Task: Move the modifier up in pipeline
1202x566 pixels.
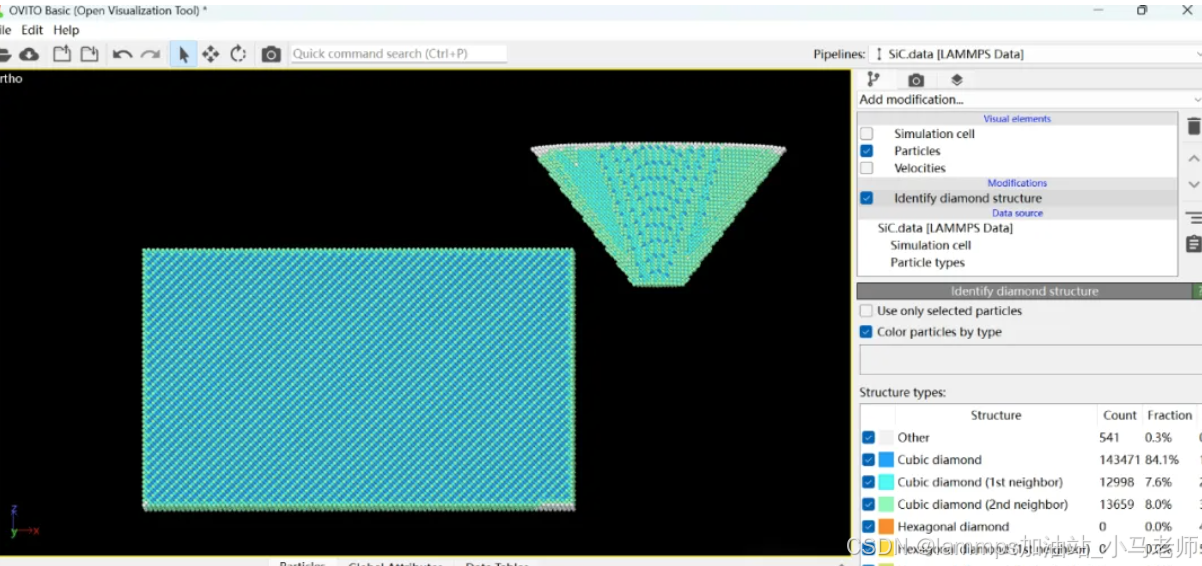Action: (1193, 159)
